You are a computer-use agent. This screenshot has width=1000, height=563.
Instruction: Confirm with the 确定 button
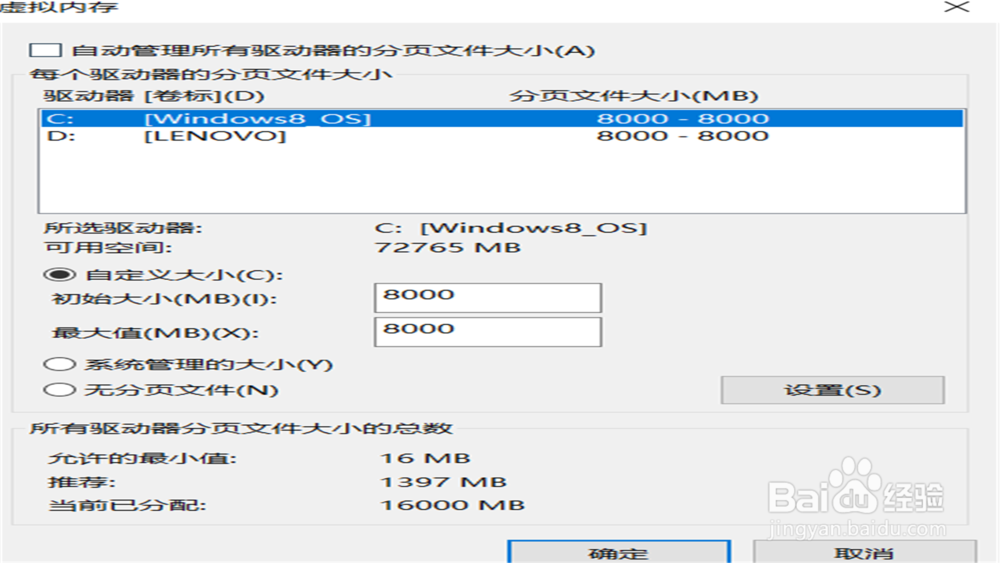(x=619, y=552)
